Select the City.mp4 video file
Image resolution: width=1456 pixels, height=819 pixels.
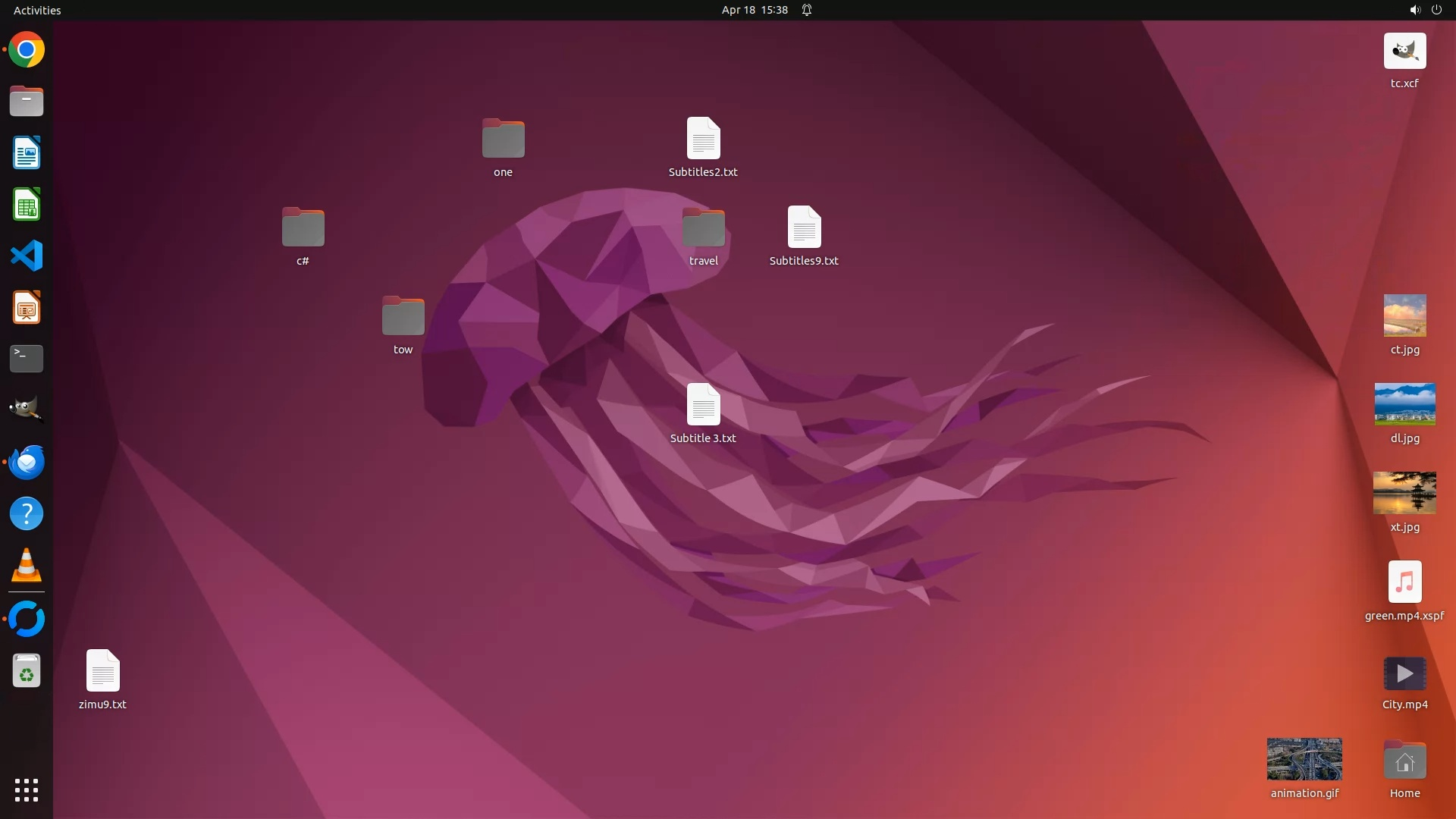[x=1404, y=673]
